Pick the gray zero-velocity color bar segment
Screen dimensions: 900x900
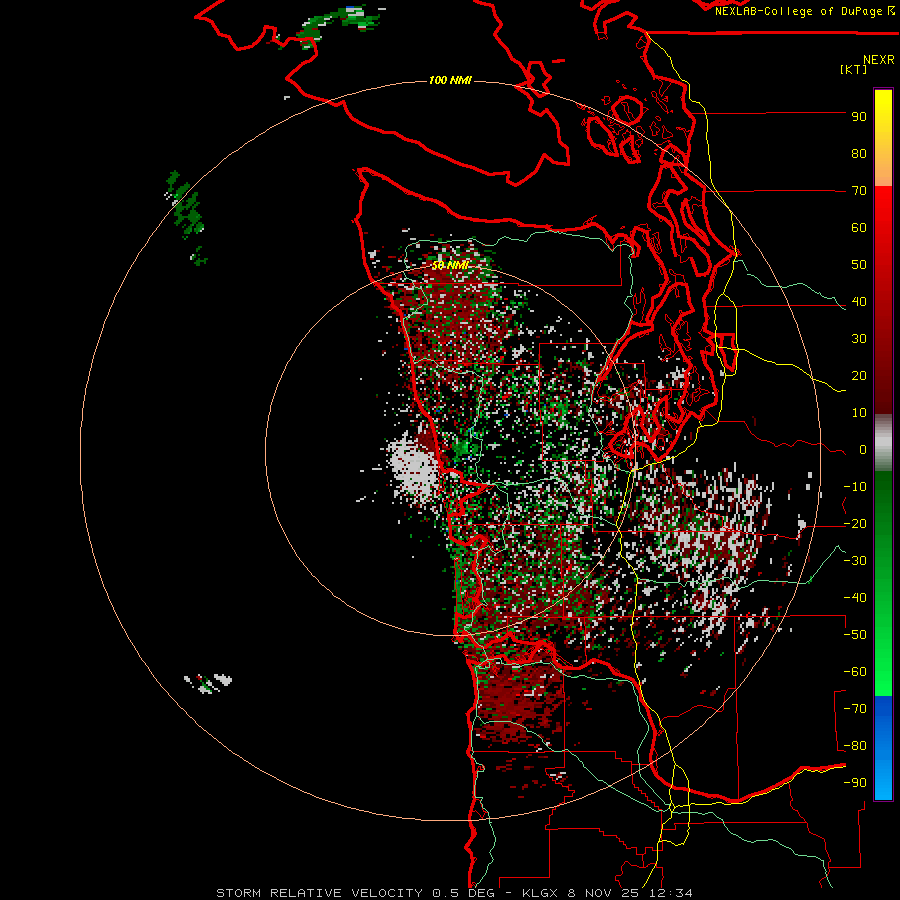coord(883,445)
